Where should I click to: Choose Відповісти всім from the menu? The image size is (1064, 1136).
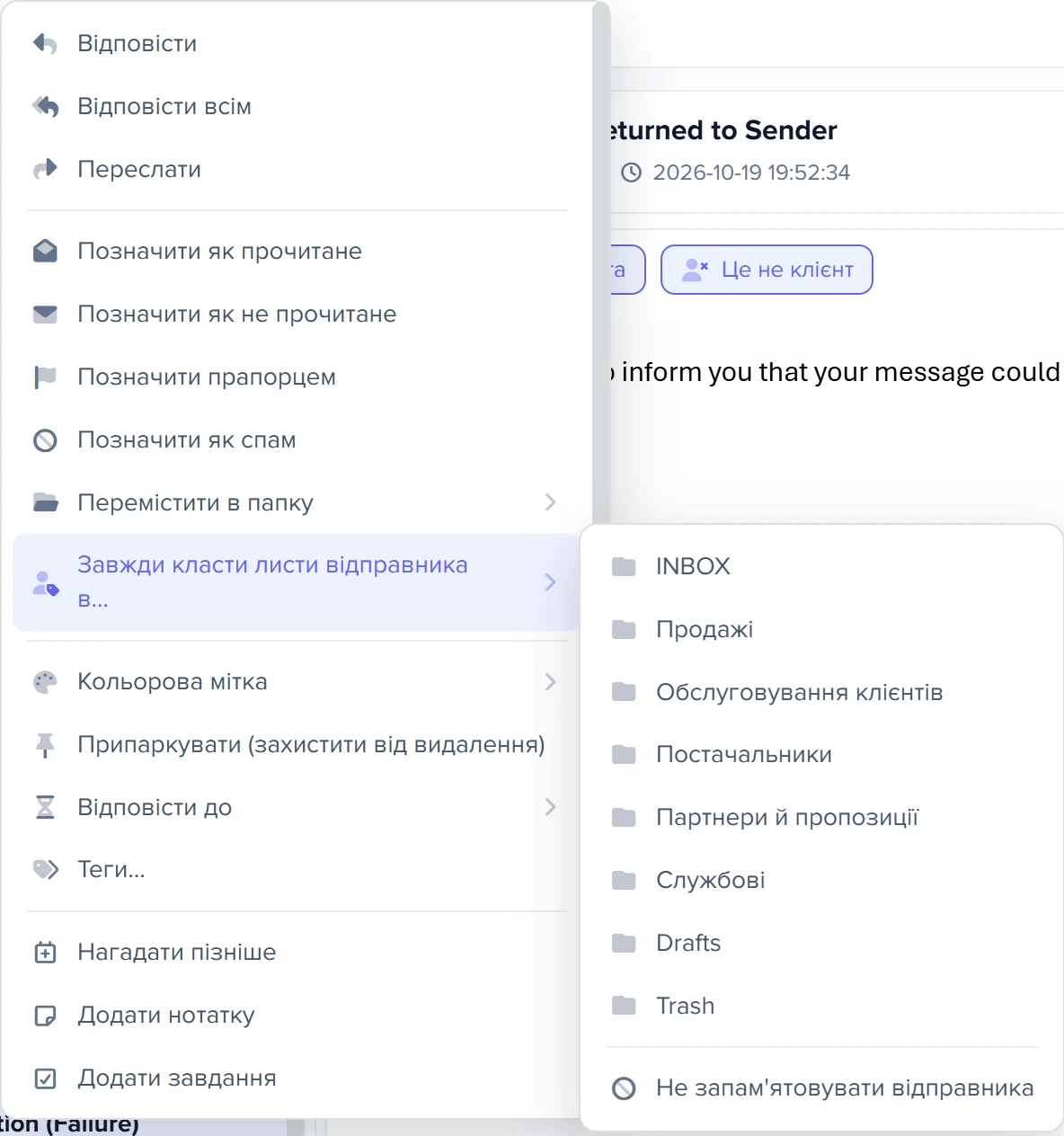[x=297, y=106]
